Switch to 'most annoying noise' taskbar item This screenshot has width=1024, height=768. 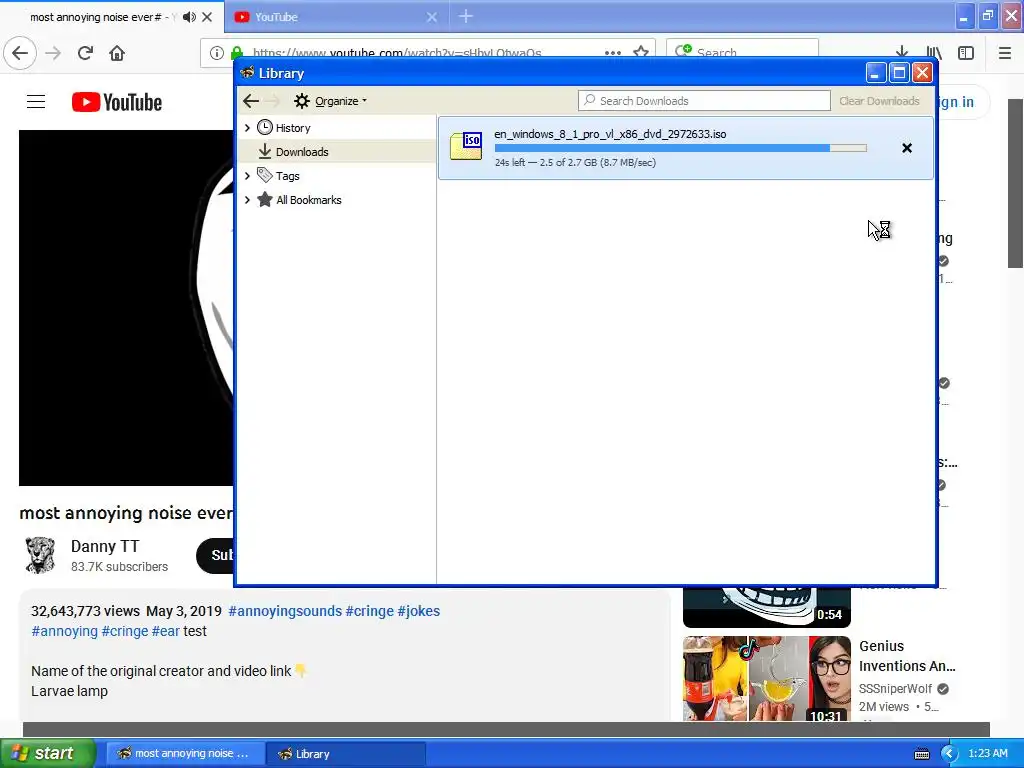click(x=185, y=754)
